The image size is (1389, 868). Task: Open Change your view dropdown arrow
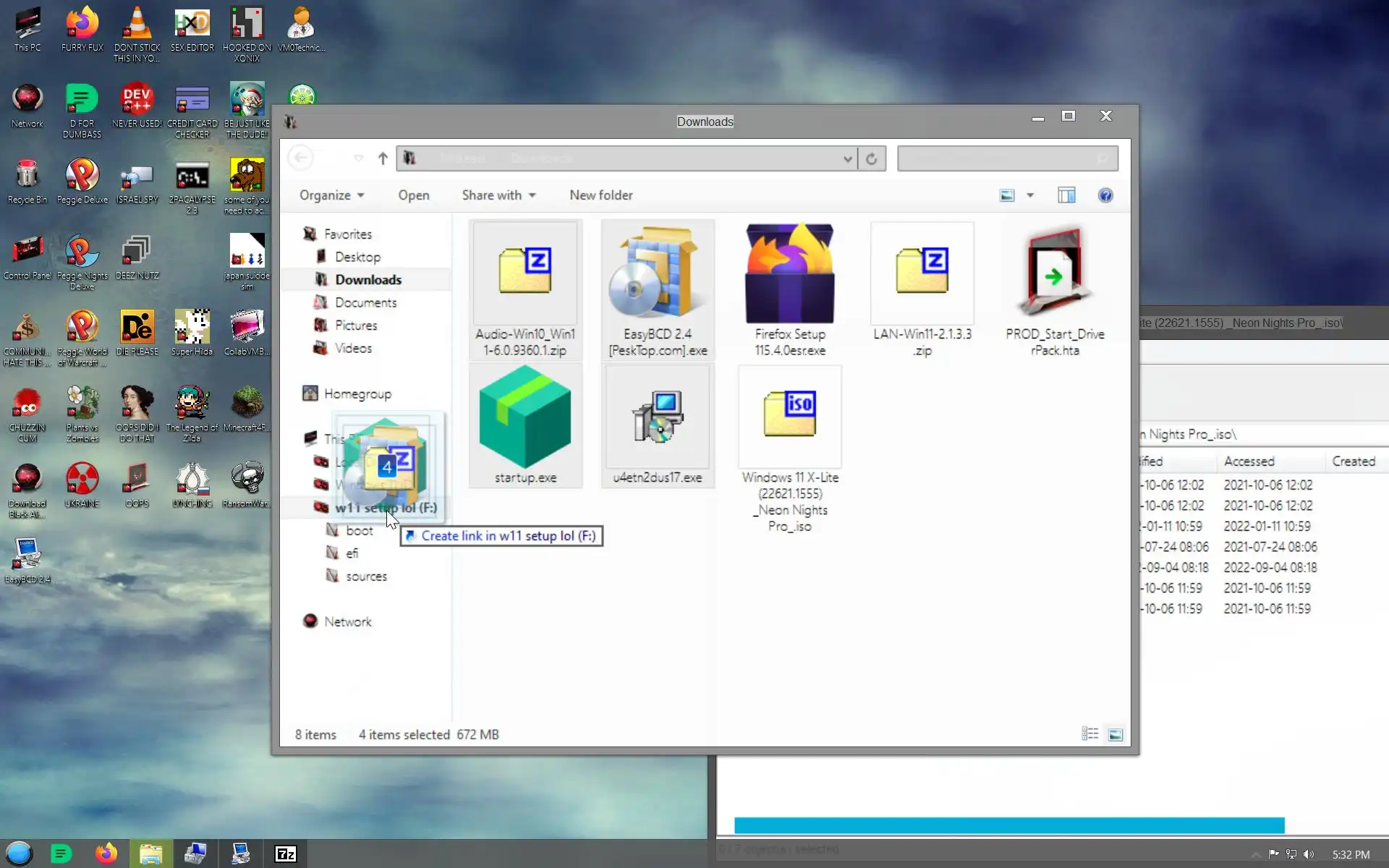tap(1030, 195)
